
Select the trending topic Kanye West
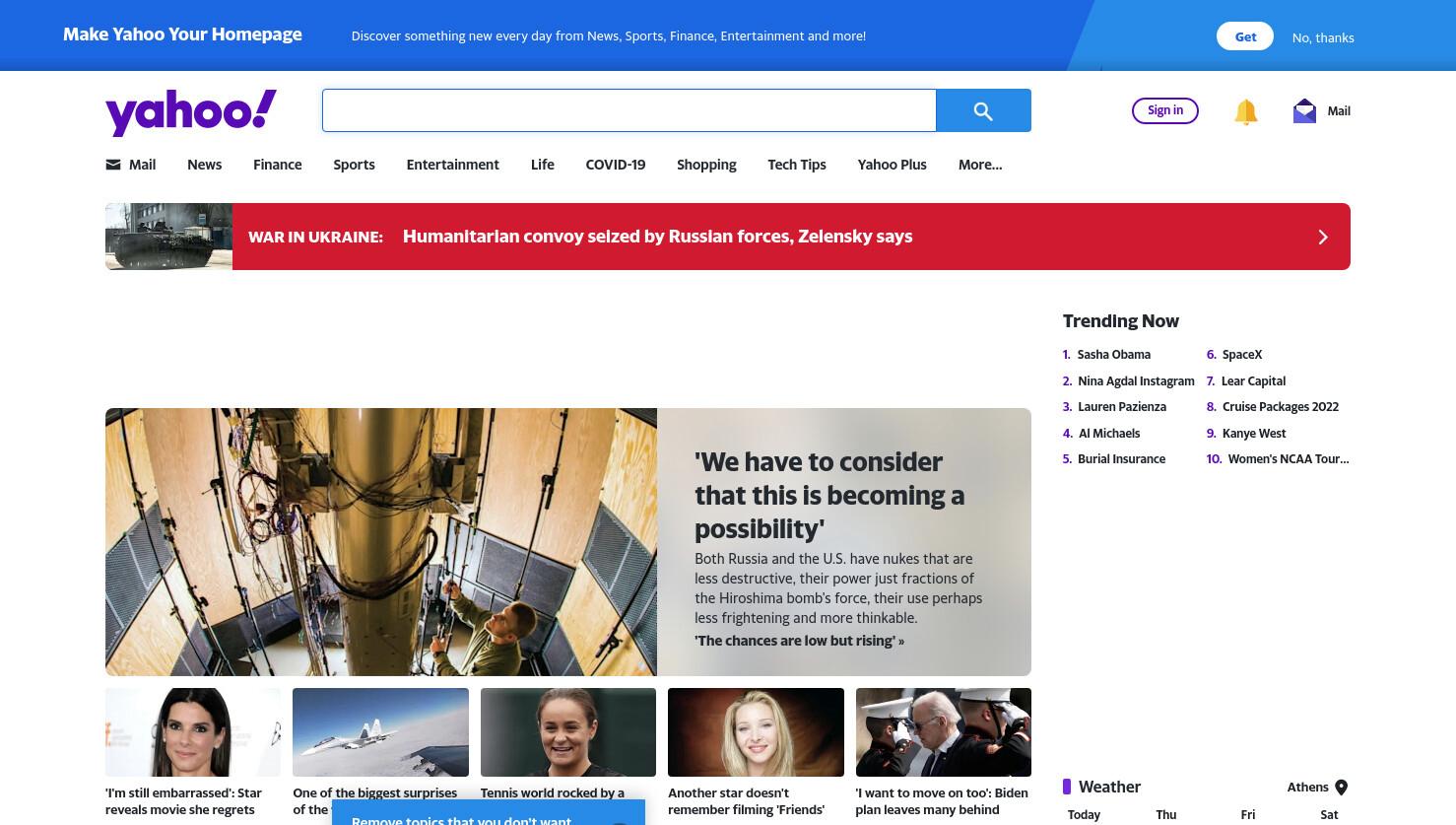coord(1254,433)
